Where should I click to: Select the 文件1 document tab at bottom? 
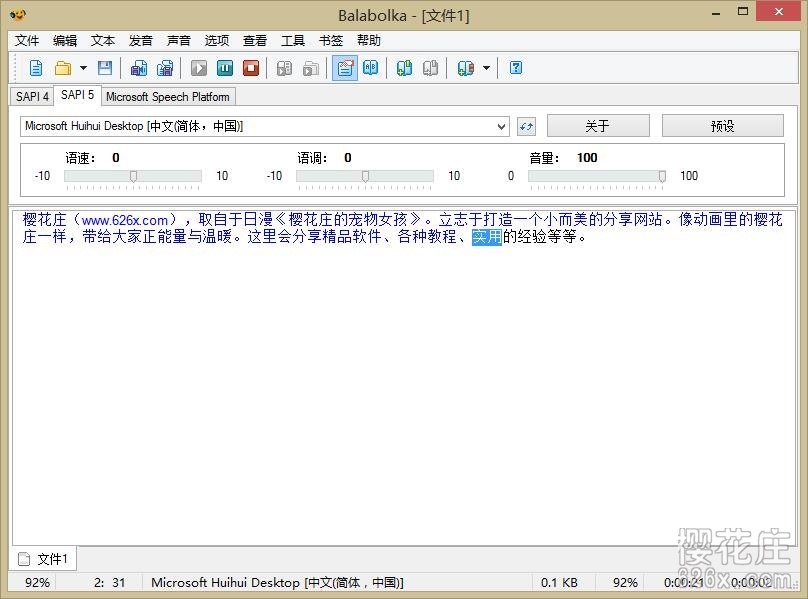[x=43, y=559]
